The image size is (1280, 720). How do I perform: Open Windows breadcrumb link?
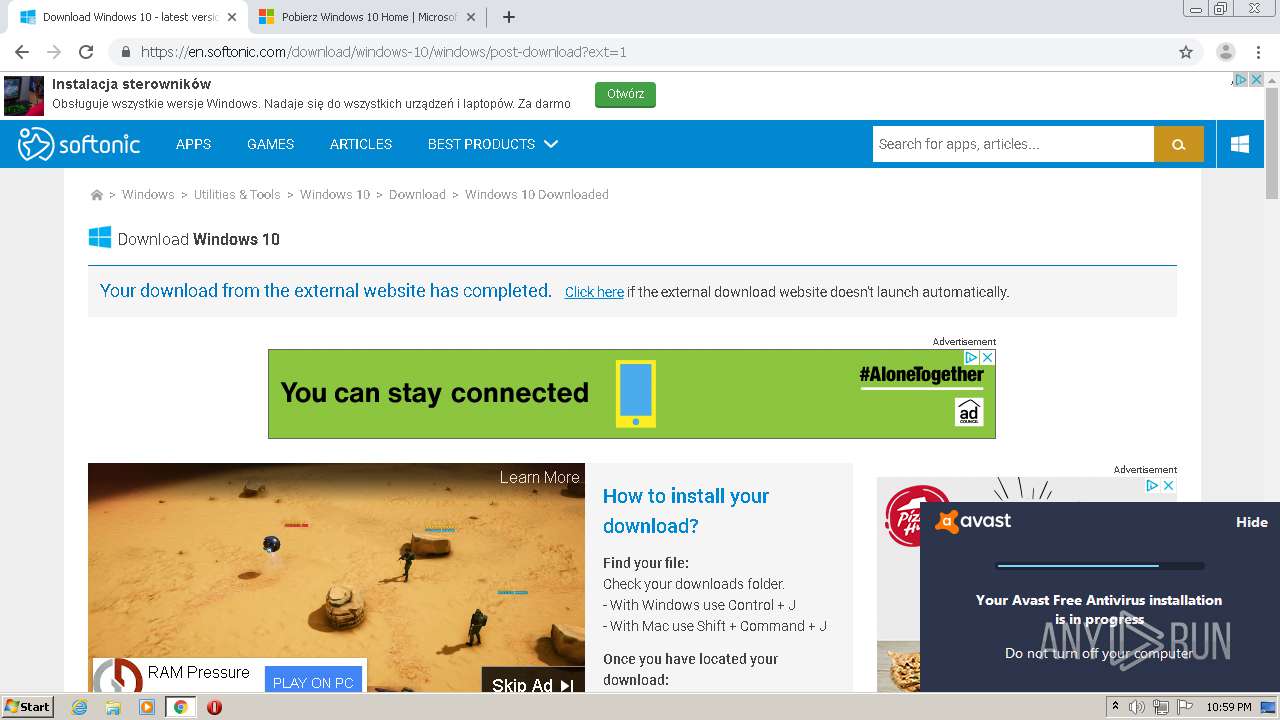[148, 195]
